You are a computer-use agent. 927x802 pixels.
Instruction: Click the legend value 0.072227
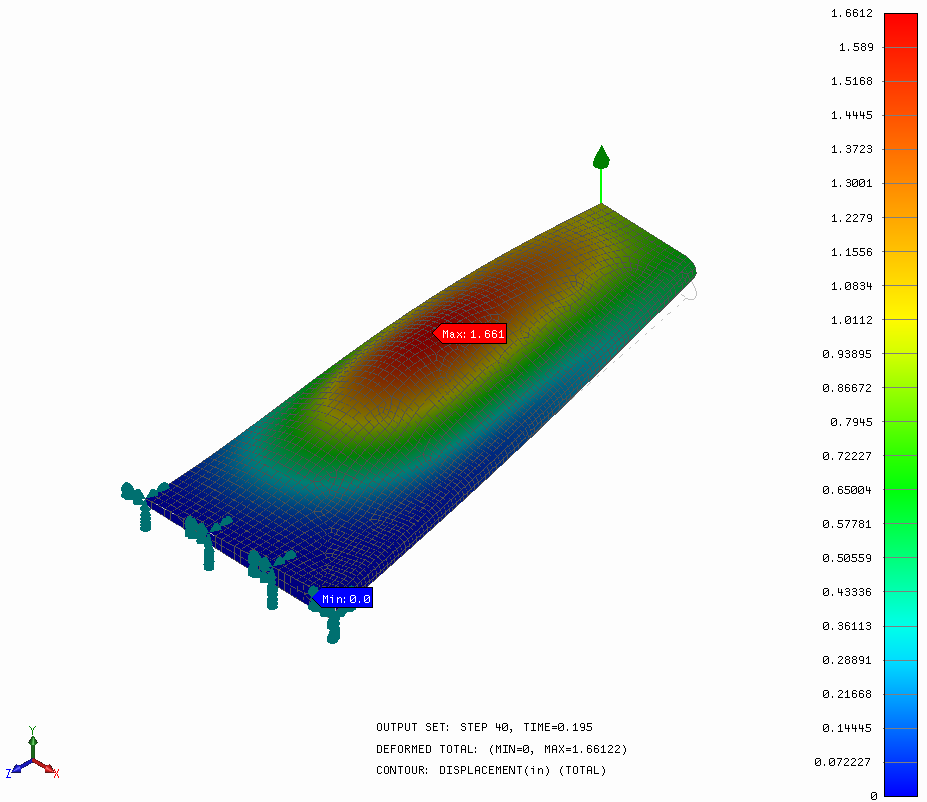pyautogui.click(x=842, y=762)
